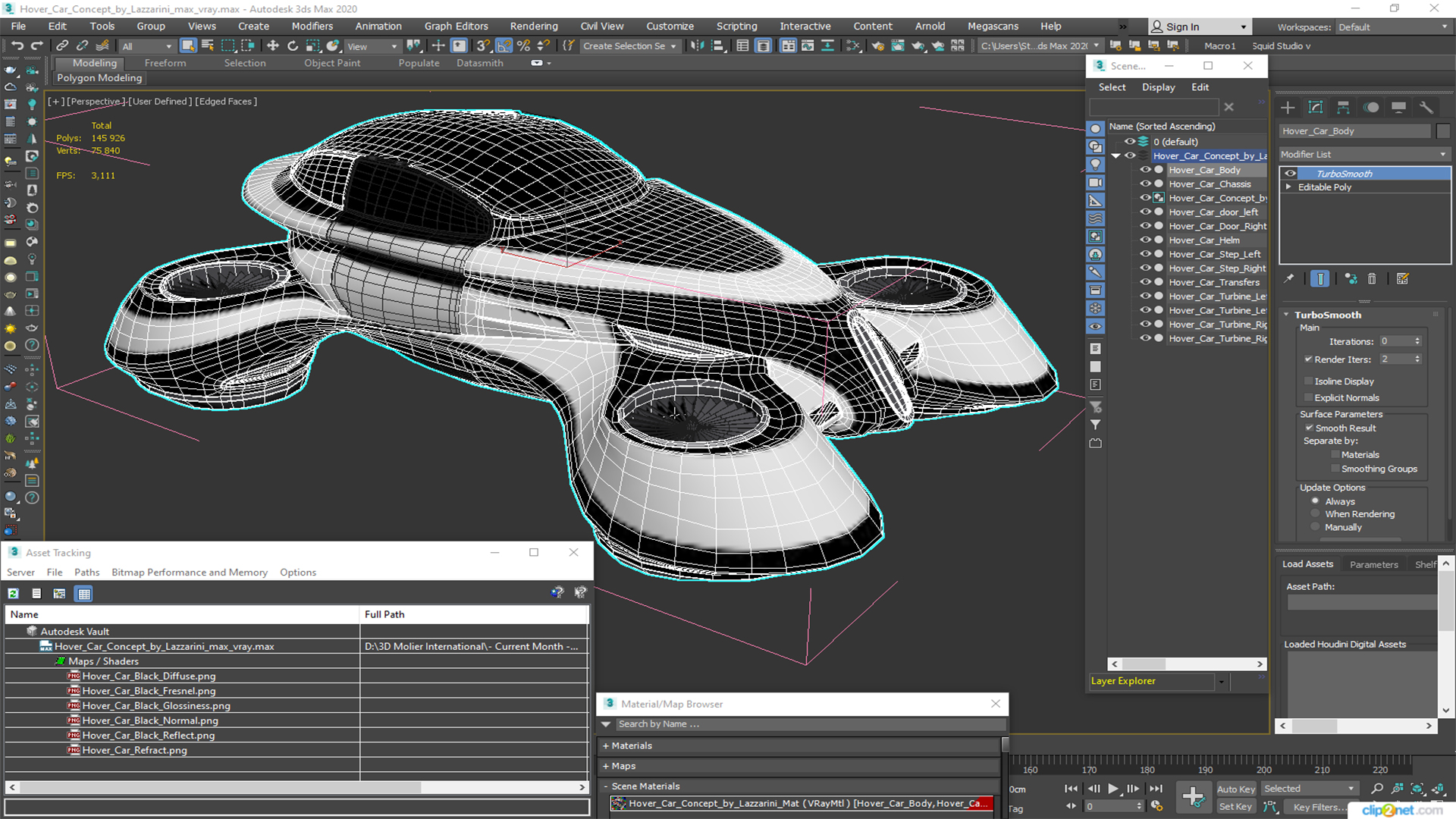Expand the Editable Poly stack entry
The image size is (1456, 819).
1288,187
